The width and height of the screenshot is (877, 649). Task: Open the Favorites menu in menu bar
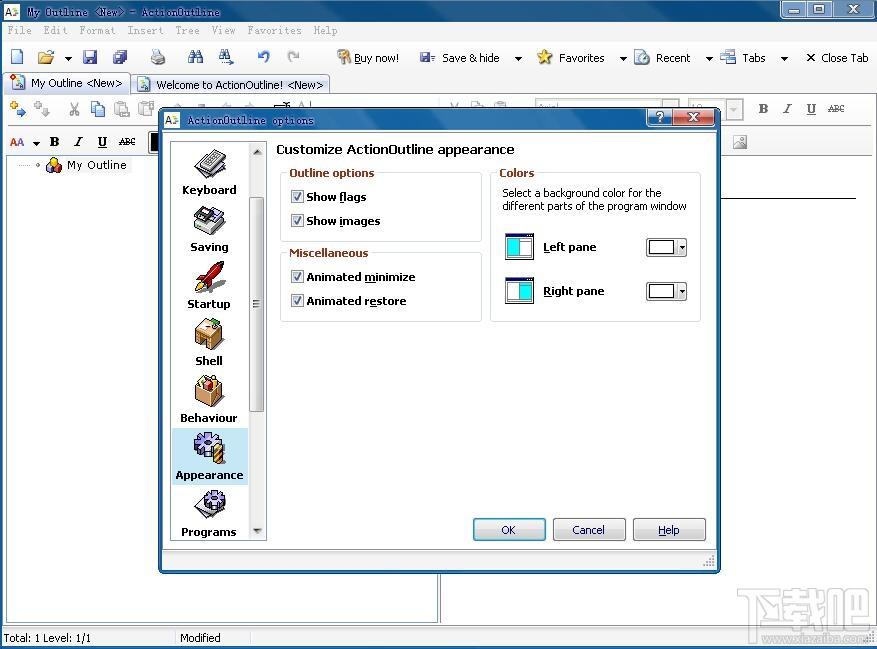[x=275, y=30]
